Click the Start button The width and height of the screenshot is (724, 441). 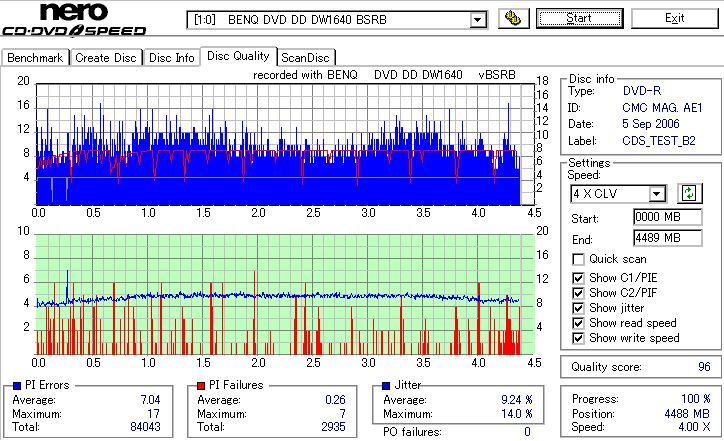(x=579, y=18)
